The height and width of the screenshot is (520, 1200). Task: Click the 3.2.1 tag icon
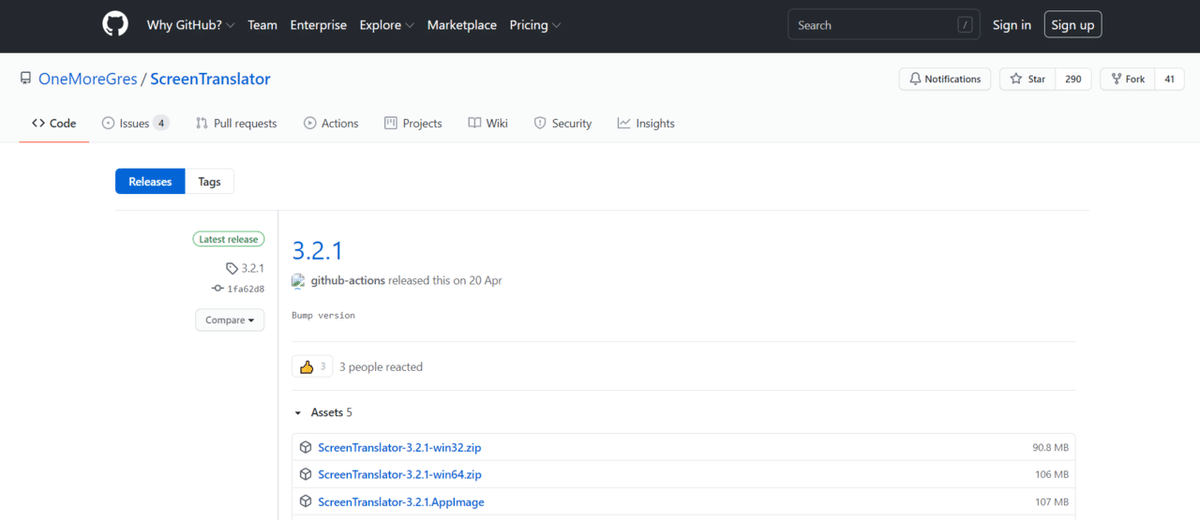232,268
